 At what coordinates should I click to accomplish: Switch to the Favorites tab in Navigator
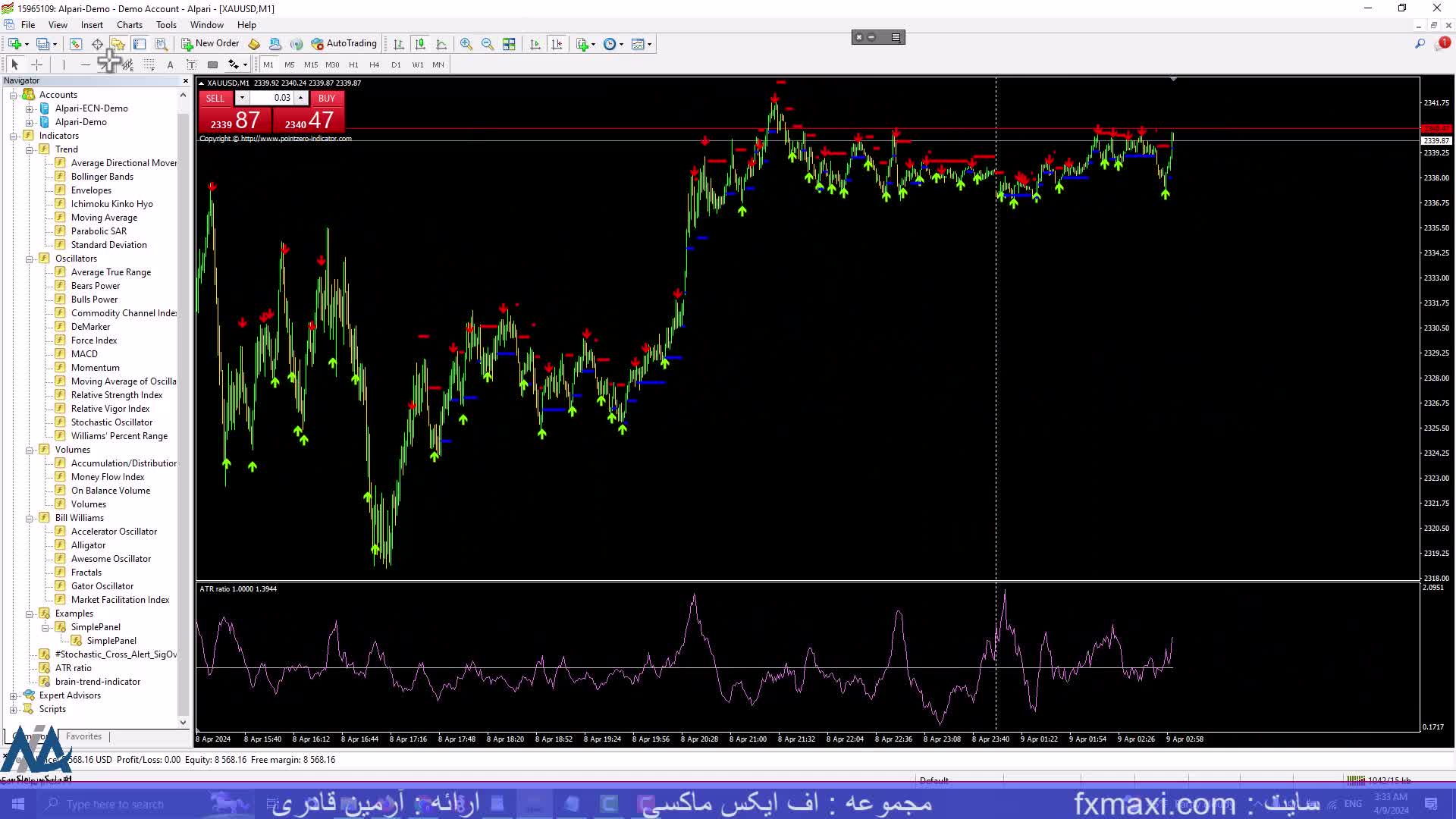[83, 736]
